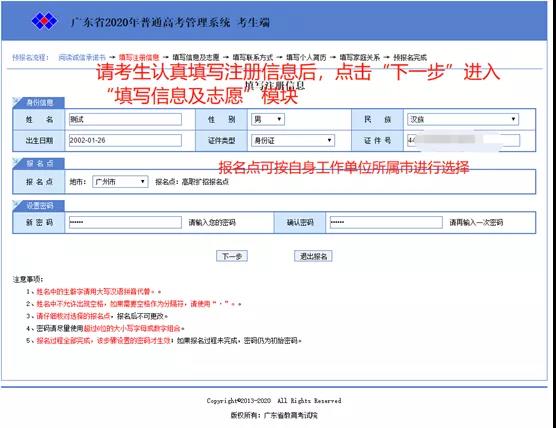Open the 性别 gender dropdown

268,119
